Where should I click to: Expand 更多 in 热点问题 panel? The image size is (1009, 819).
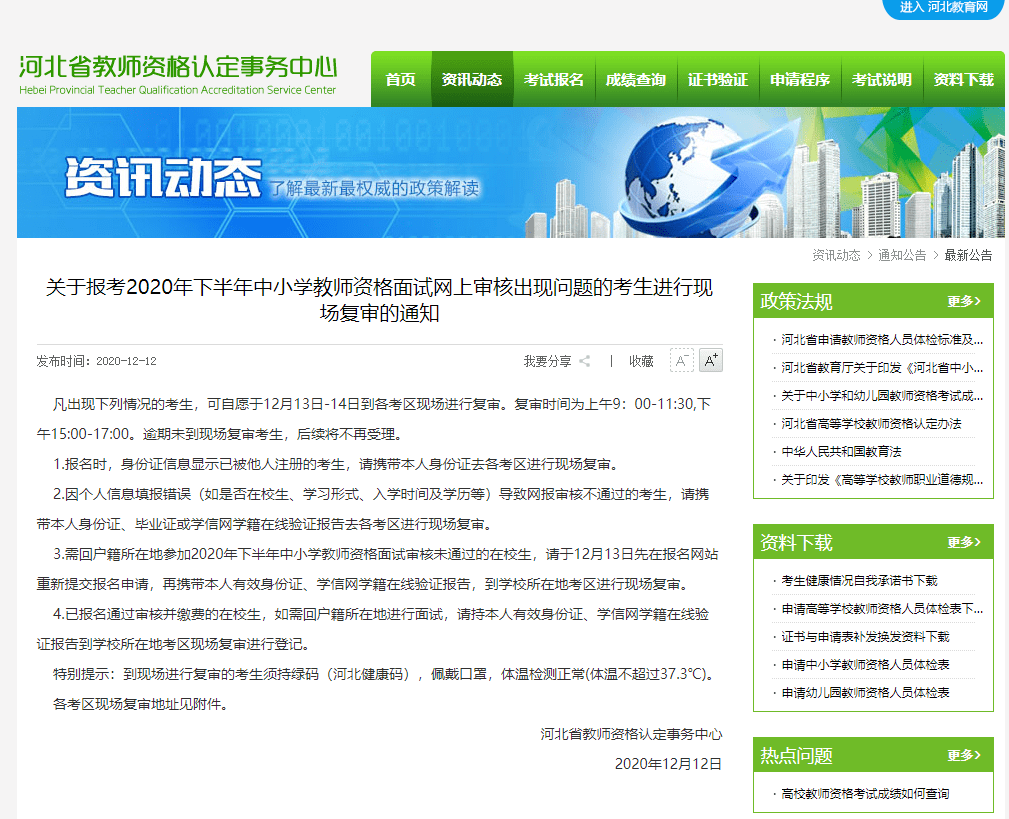[963, 755]
